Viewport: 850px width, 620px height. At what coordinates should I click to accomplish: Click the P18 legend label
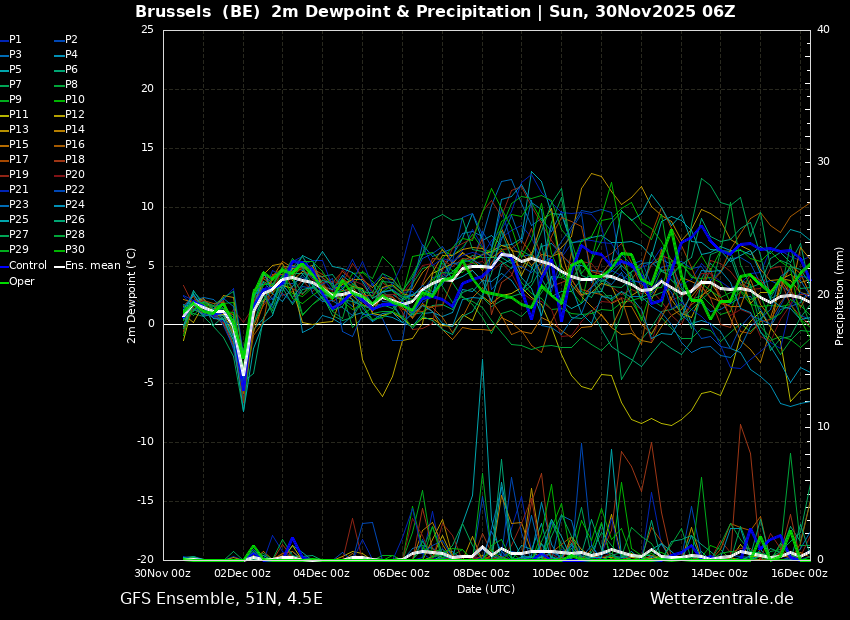click(75, 160)
